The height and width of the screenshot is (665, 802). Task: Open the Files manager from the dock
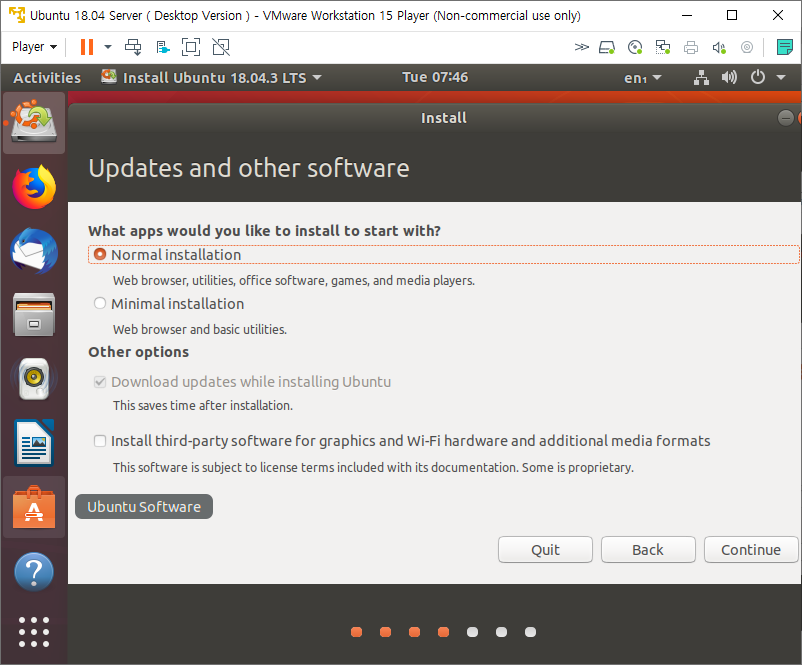pos(34,315)
